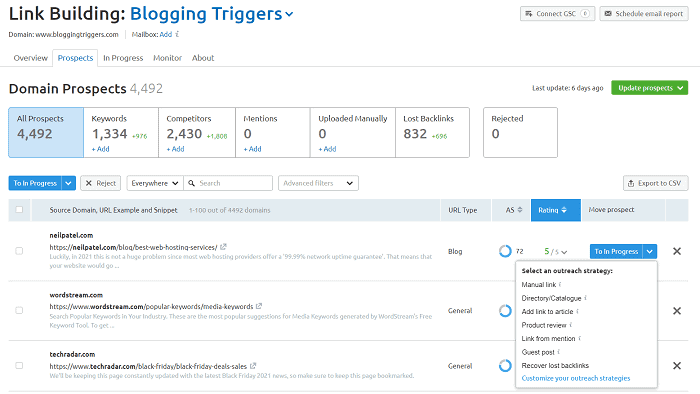Switch to the In Progress tab
The width and height of the screenshot is (700, 394).
tap(123, 58)
